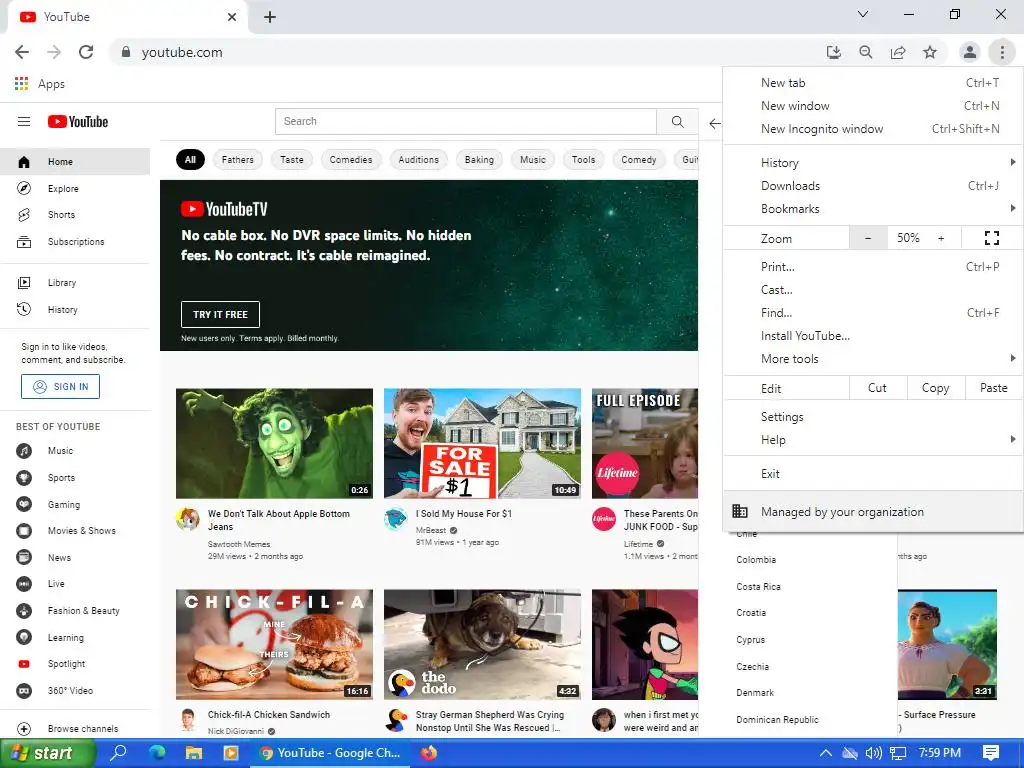Open File Explorer from taskbar
Image resolution: width=1024 pixels, height=768 pixels.
click(194, 753)
